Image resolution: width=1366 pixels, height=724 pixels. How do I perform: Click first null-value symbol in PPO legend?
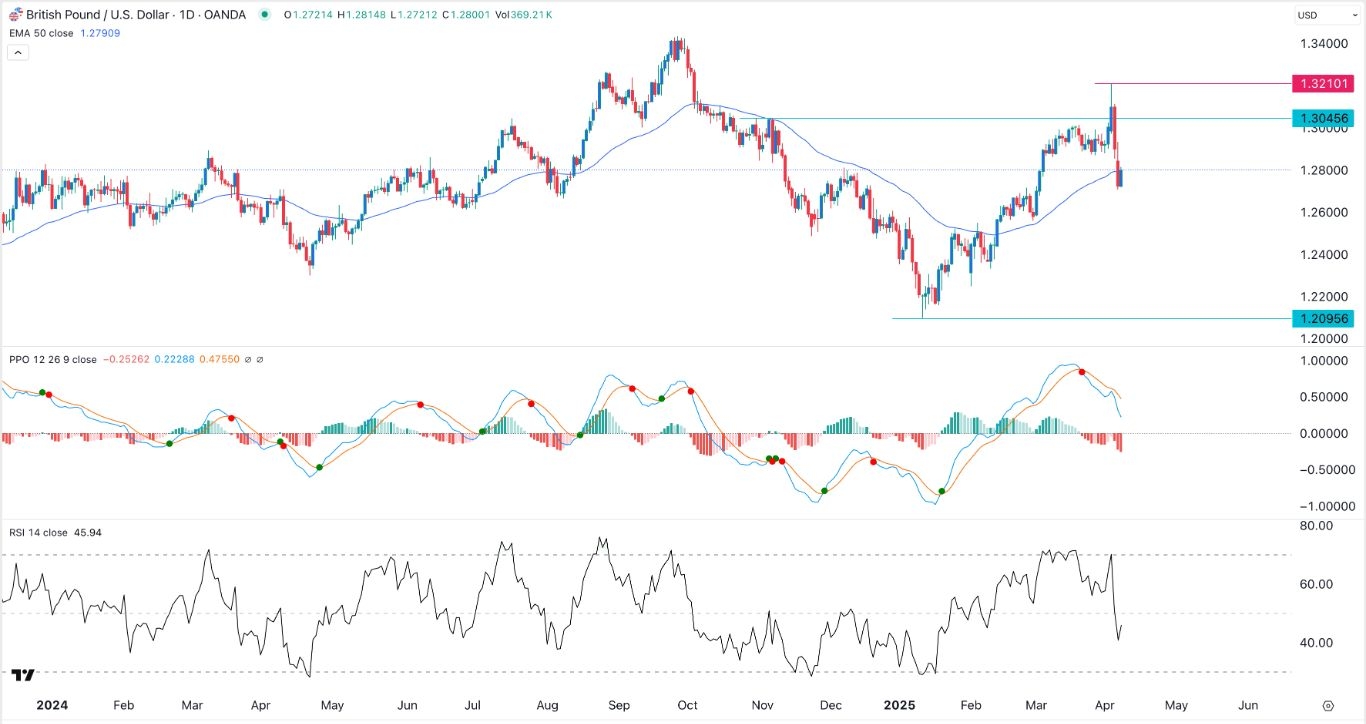249,359
